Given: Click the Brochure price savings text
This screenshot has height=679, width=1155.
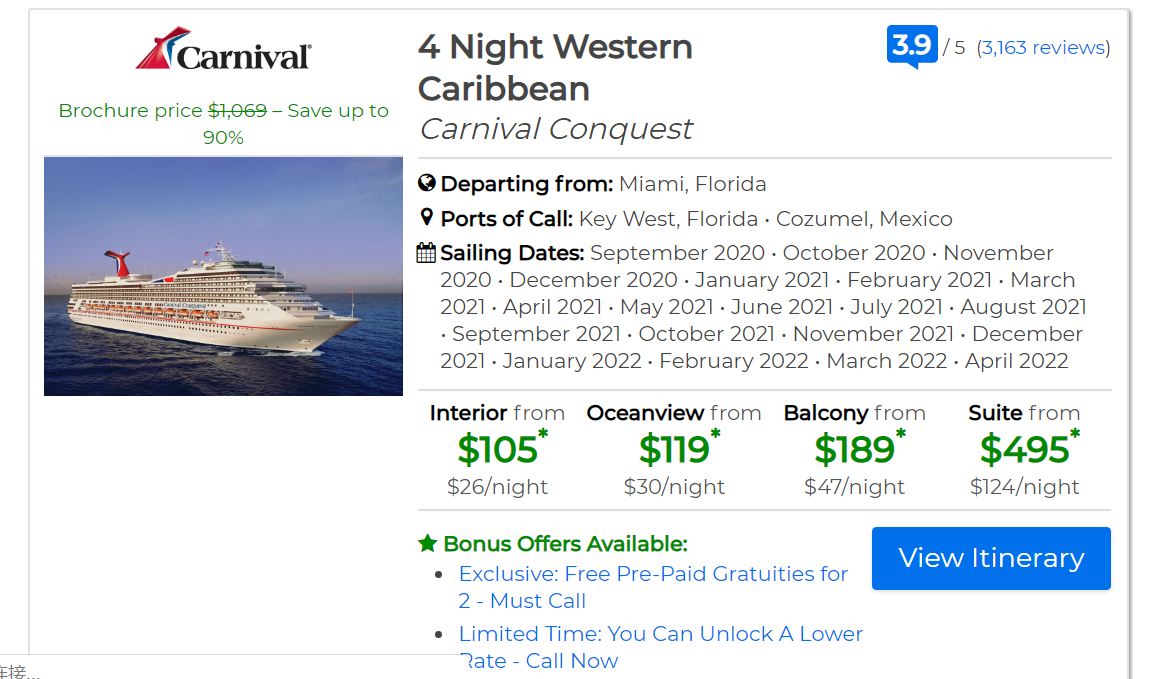Looking at the screenshot, I should coord(223,124).
